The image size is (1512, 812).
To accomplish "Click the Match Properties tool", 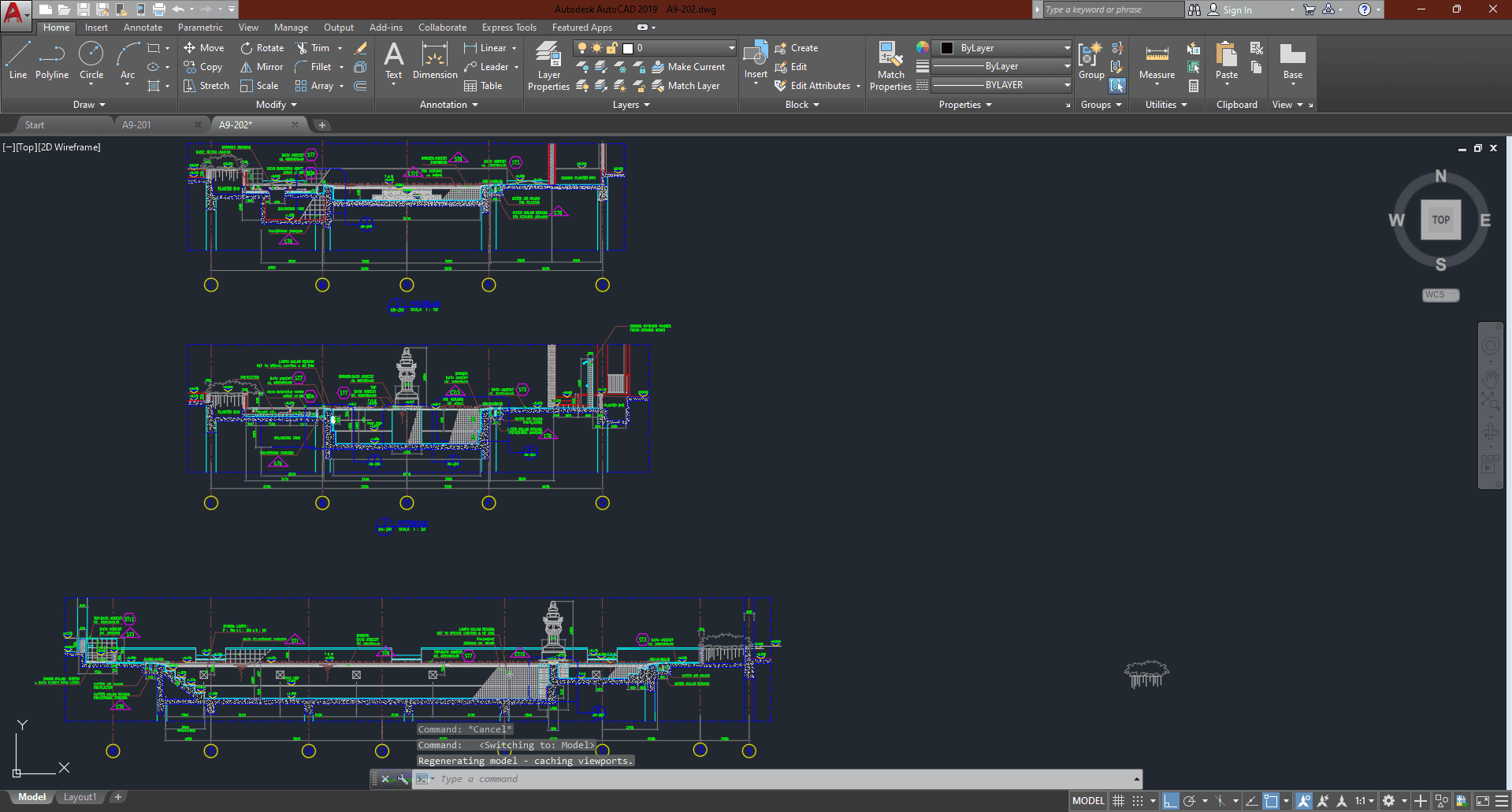I will click(x=890, y=66).
